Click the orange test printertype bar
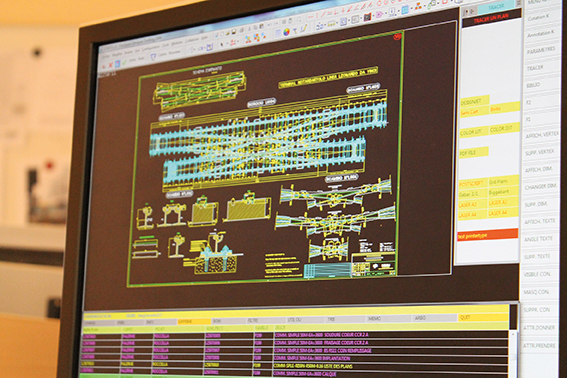This screenshot has width=567, height=378. [487, 235]
